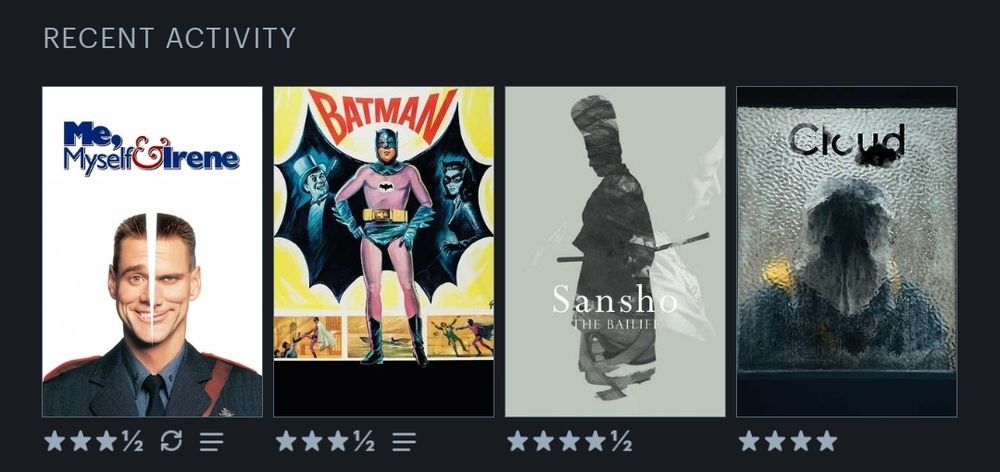Open the Batman movie poster
The height and width of the screenshot is (472, 1000).
tap(383, 252)
